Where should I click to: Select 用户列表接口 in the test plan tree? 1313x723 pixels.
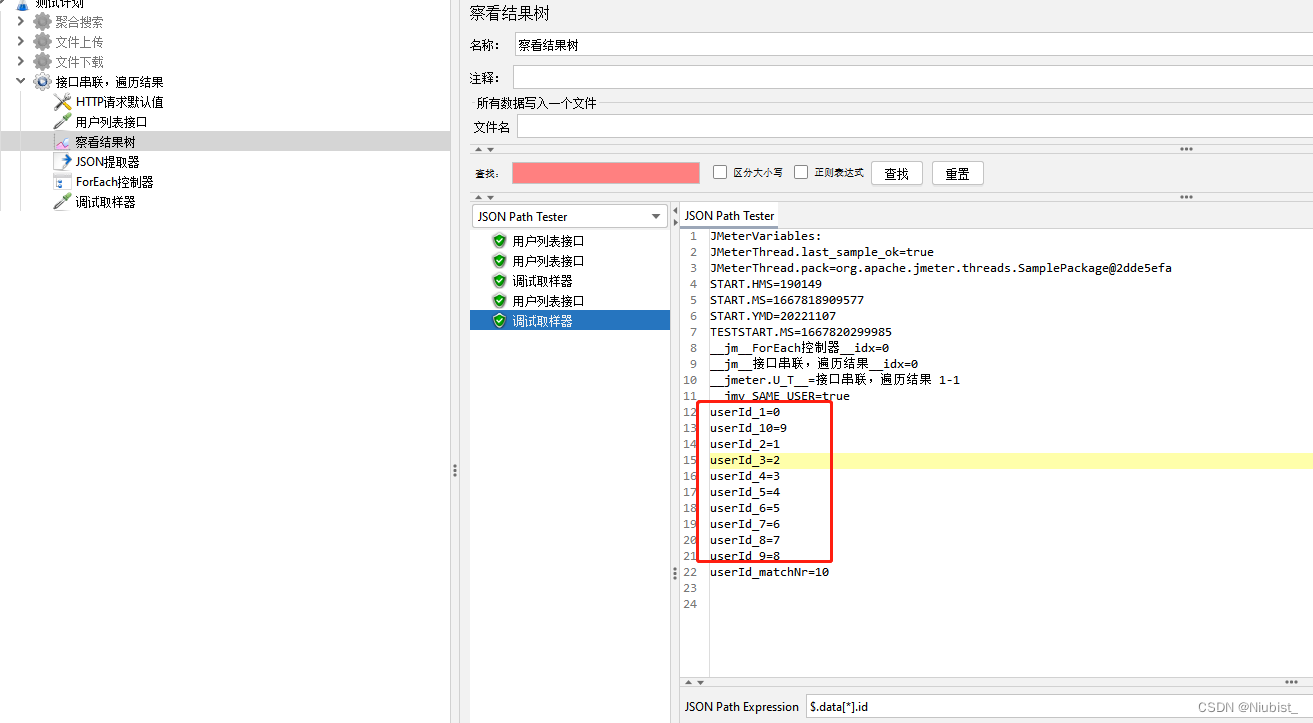point(112,122)
